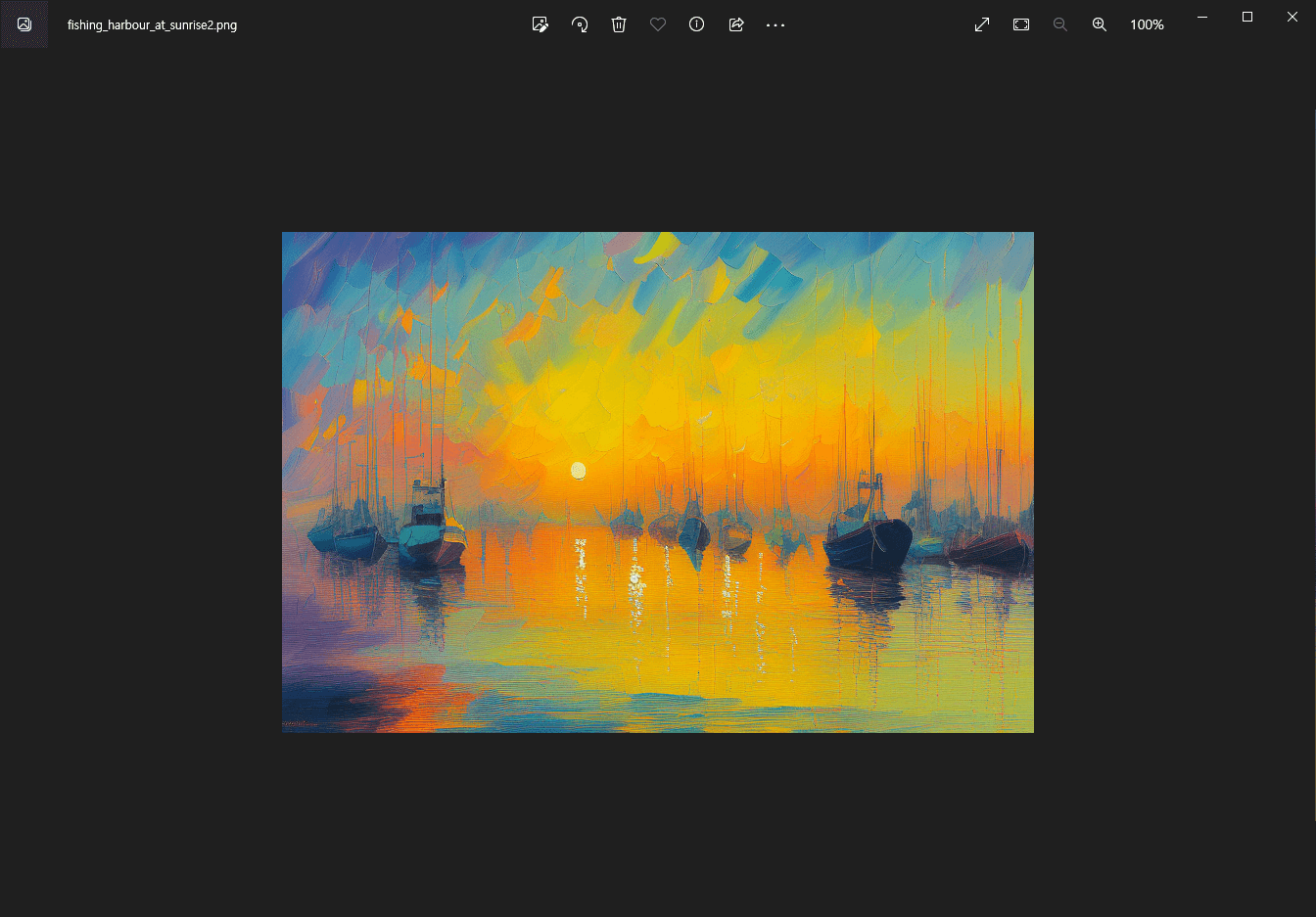
Task: Zoom in with the plus magnifier
Action: pyautogui.click(x=1100, y=24)
